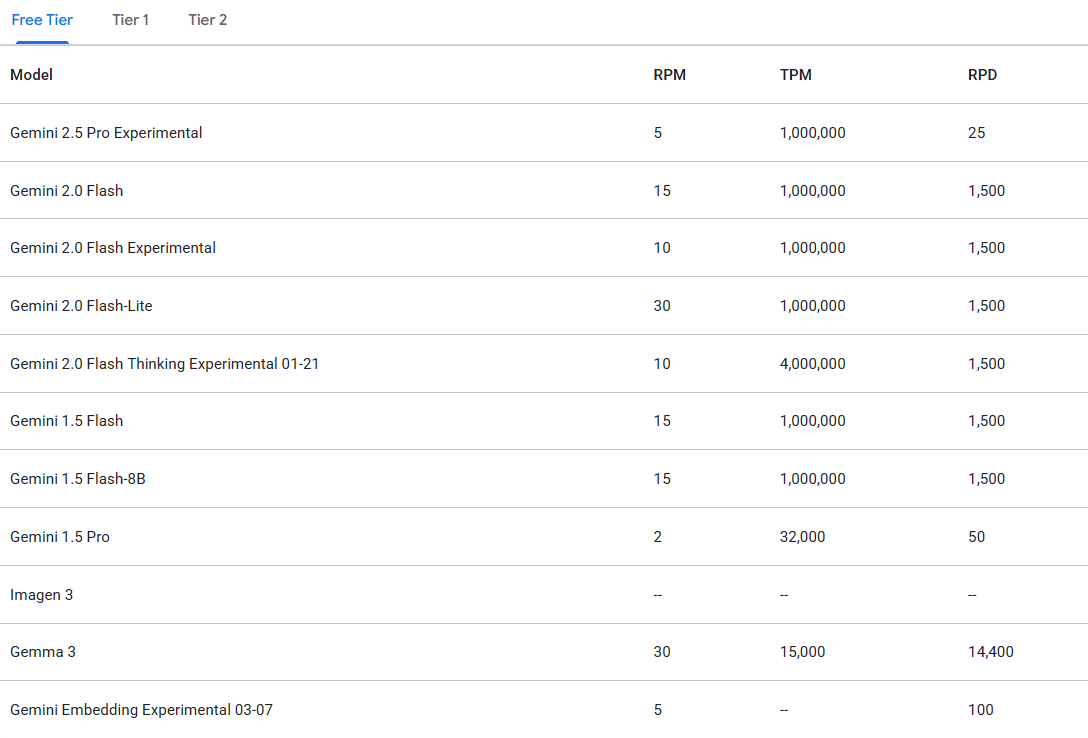Click the TPM column header
Viewport: 1088px width, 738px height.
click(x=796, y=75)
